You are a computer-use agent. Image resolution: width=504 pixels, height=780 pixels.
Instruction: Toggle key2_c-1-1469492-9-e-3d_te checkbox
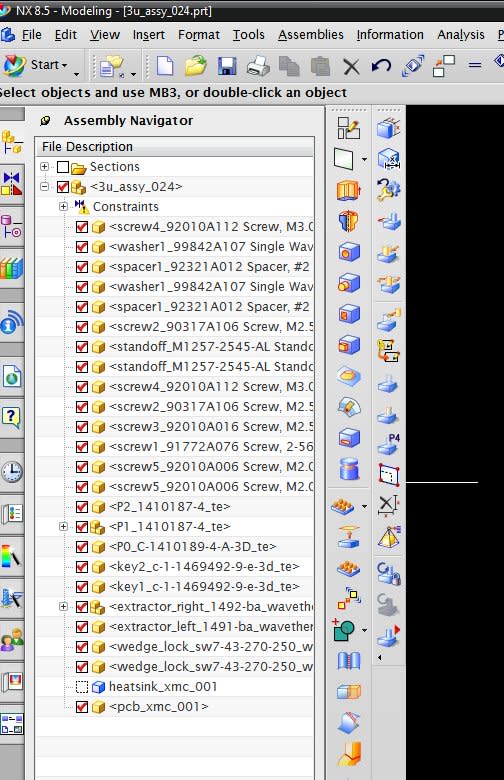point(82,567)
